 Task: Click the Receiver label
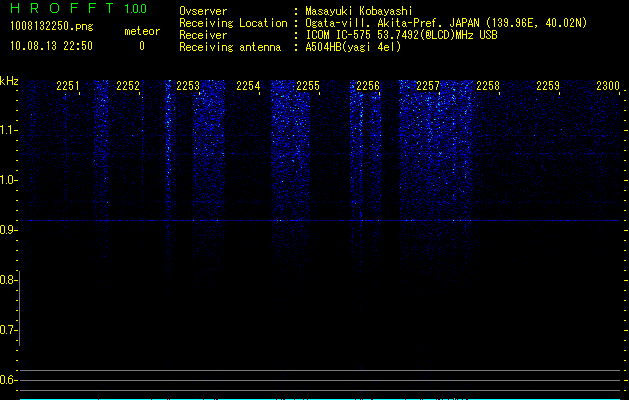203,35
